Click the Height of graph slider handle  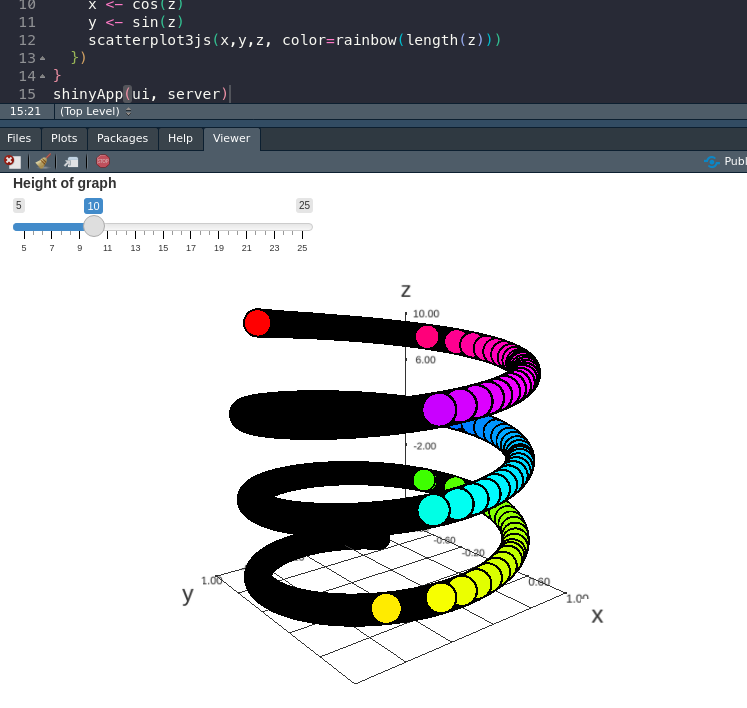(x=94, y=227)
